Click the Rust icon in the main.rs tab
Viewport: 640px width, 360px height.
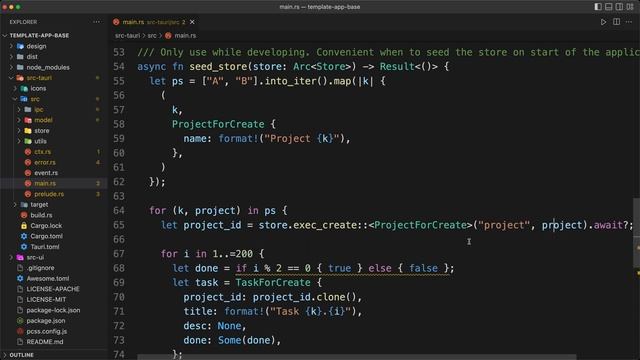pyautogui.click(x=116, y=22)
